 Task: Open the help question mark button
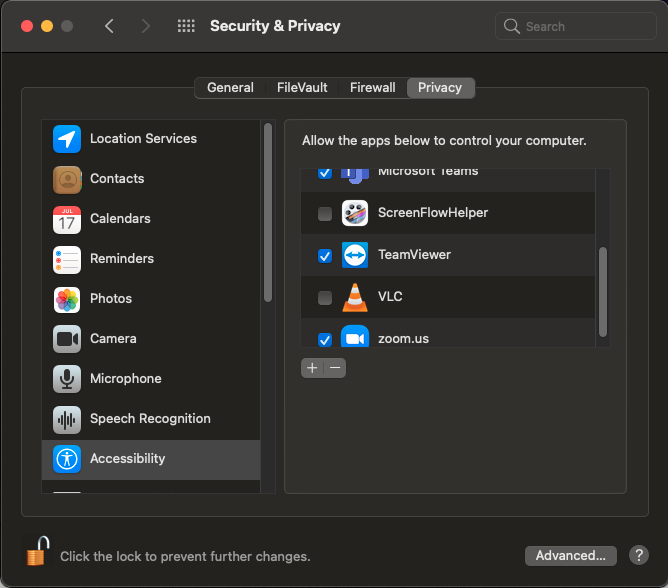tap(639, 555)
